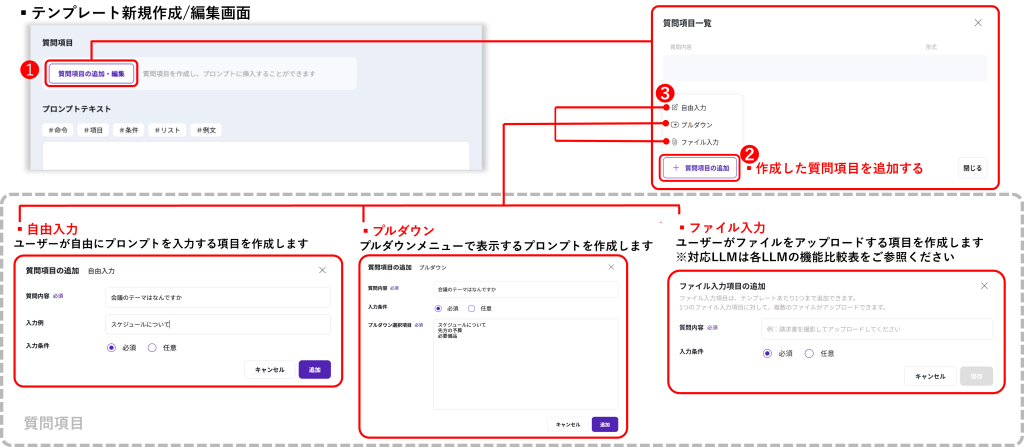Image resolution: width=1024 pixels, height=447 pixels.
Task: Insert the #項目 prompt tag
Action: pyautogui.click(x=95, y=130)
